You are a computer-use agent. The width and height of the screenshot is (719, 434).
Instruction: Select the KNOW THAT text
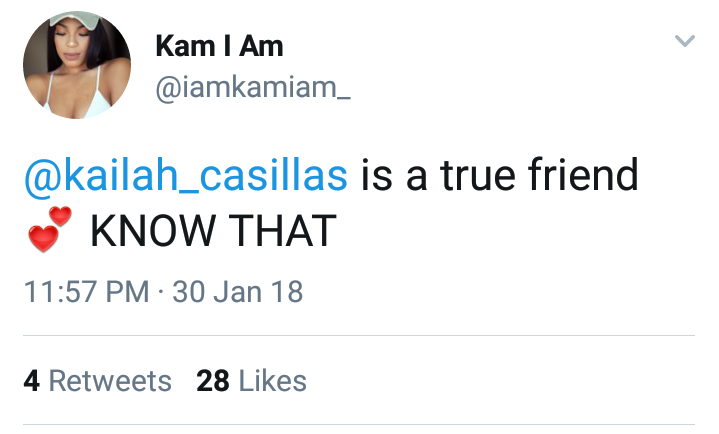[x=214, y=231]
